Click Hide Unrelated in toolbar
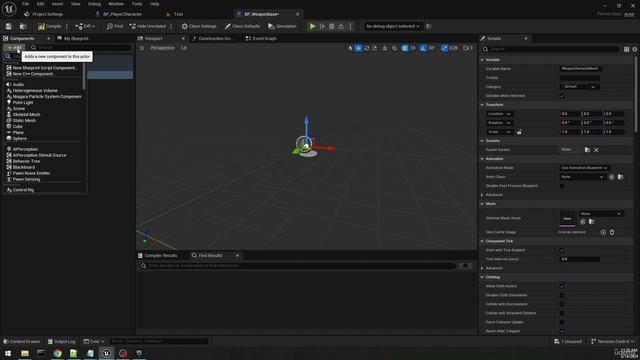The image size is (640, 360). (147, 26)
